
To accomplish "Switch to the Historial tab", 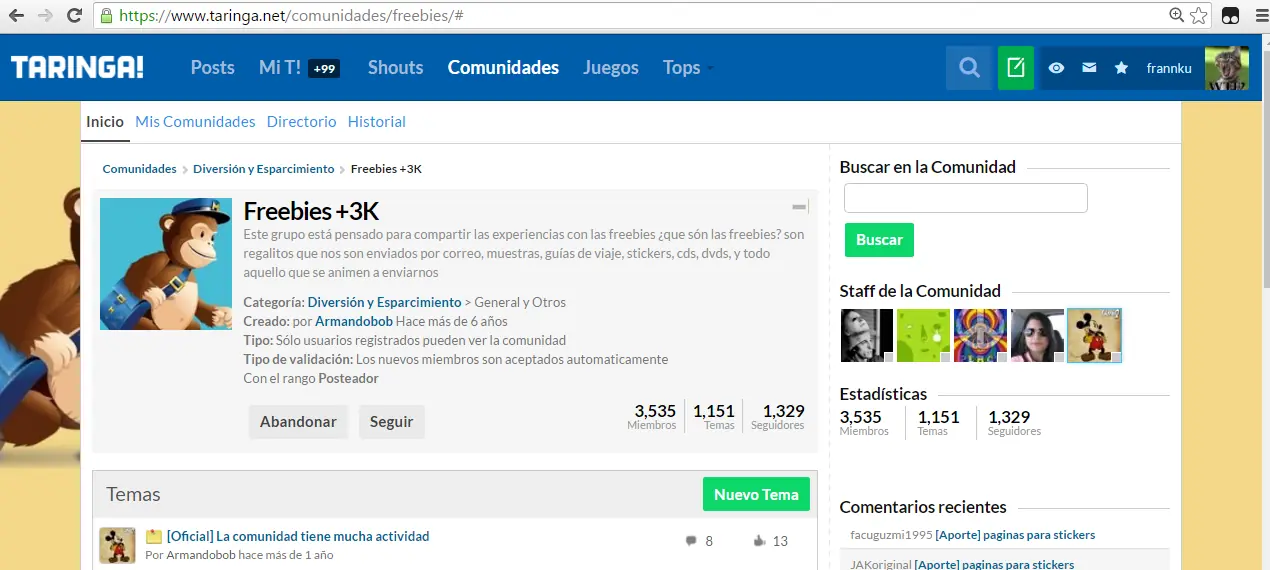I will pos(377,122).
